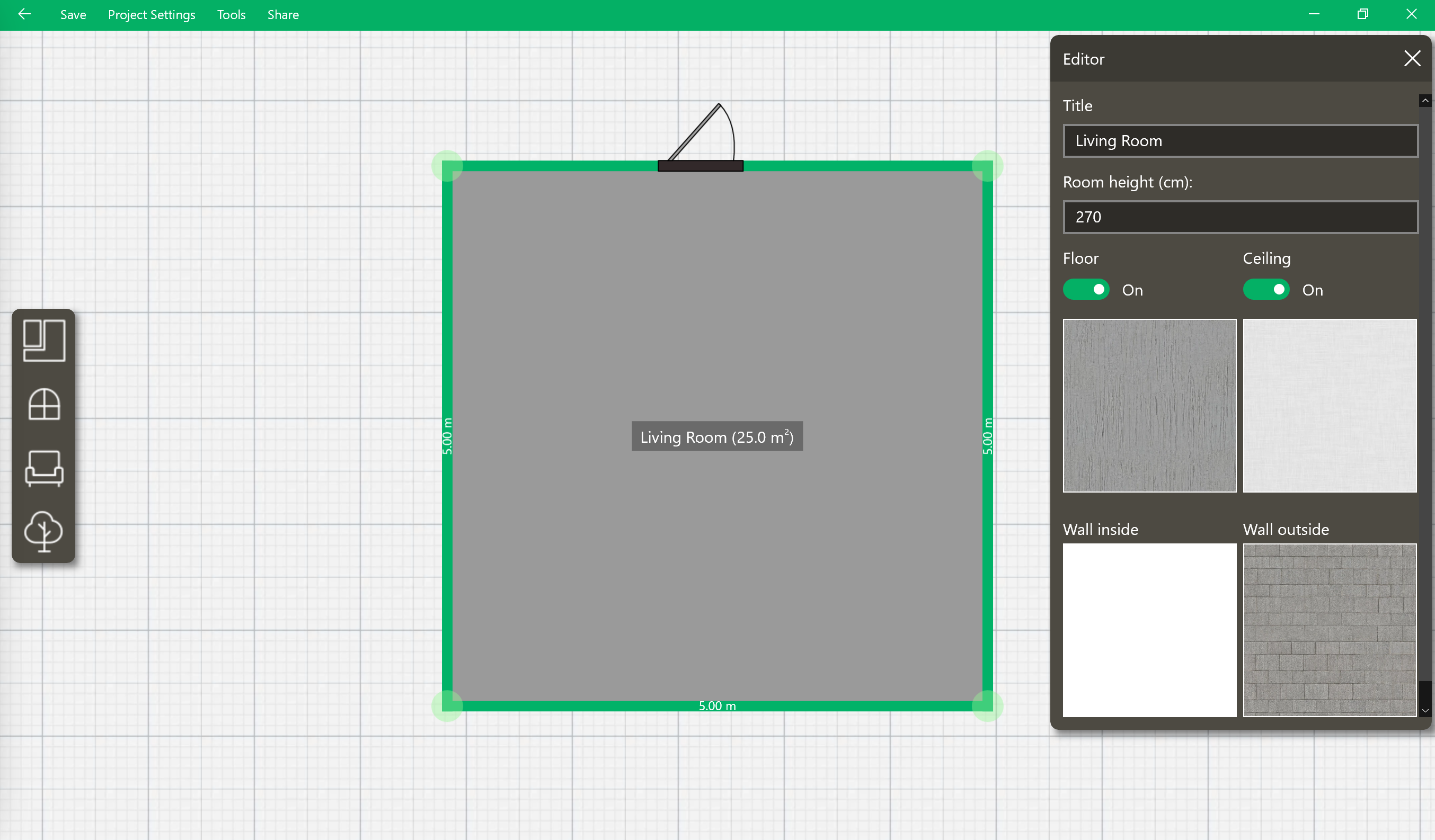Viewport: 1435px width, 840px height.
Task: Open the Project Settings menu
Action: [x=152, y=15]
